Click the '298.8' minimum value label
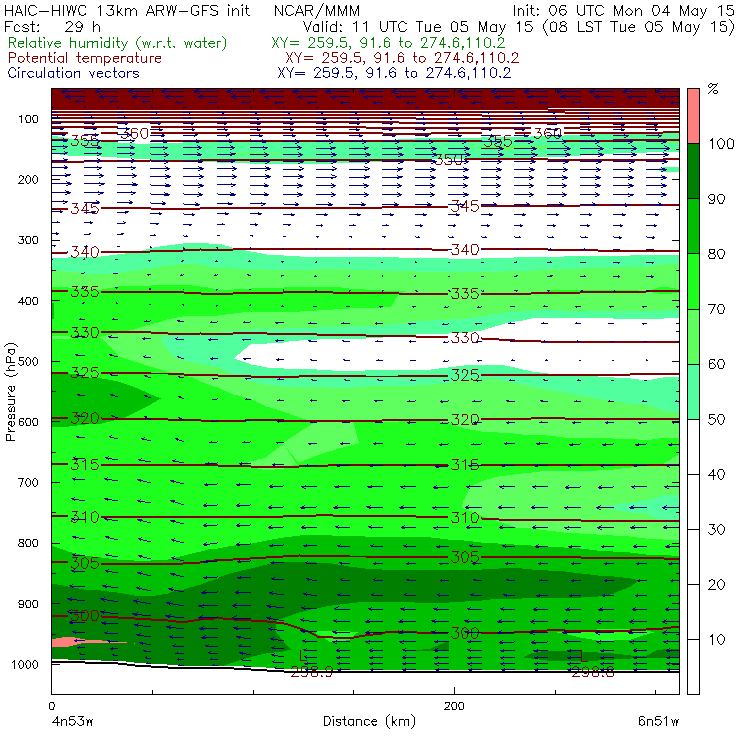 [x=593, y=672]
